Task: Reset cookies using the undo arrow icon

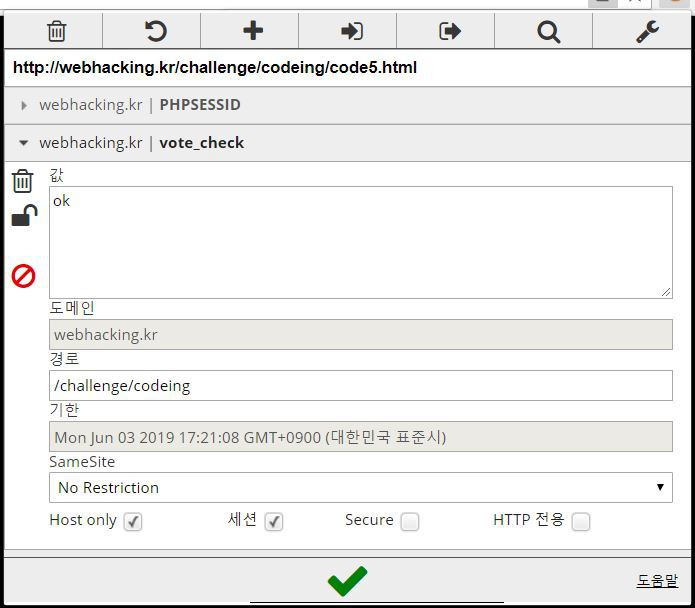Action: [155, 31]
